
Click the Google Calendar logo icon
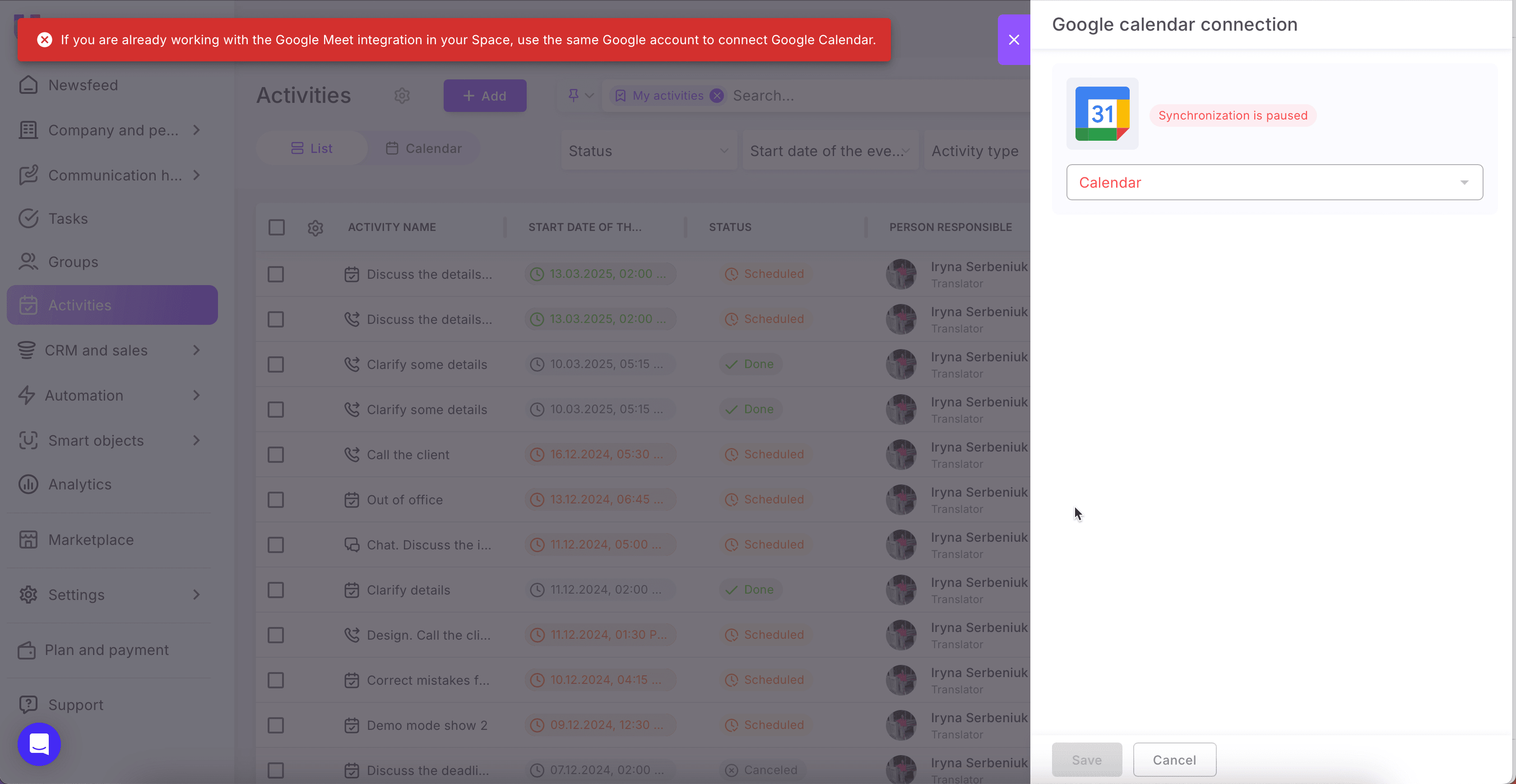coord(1102,114)
